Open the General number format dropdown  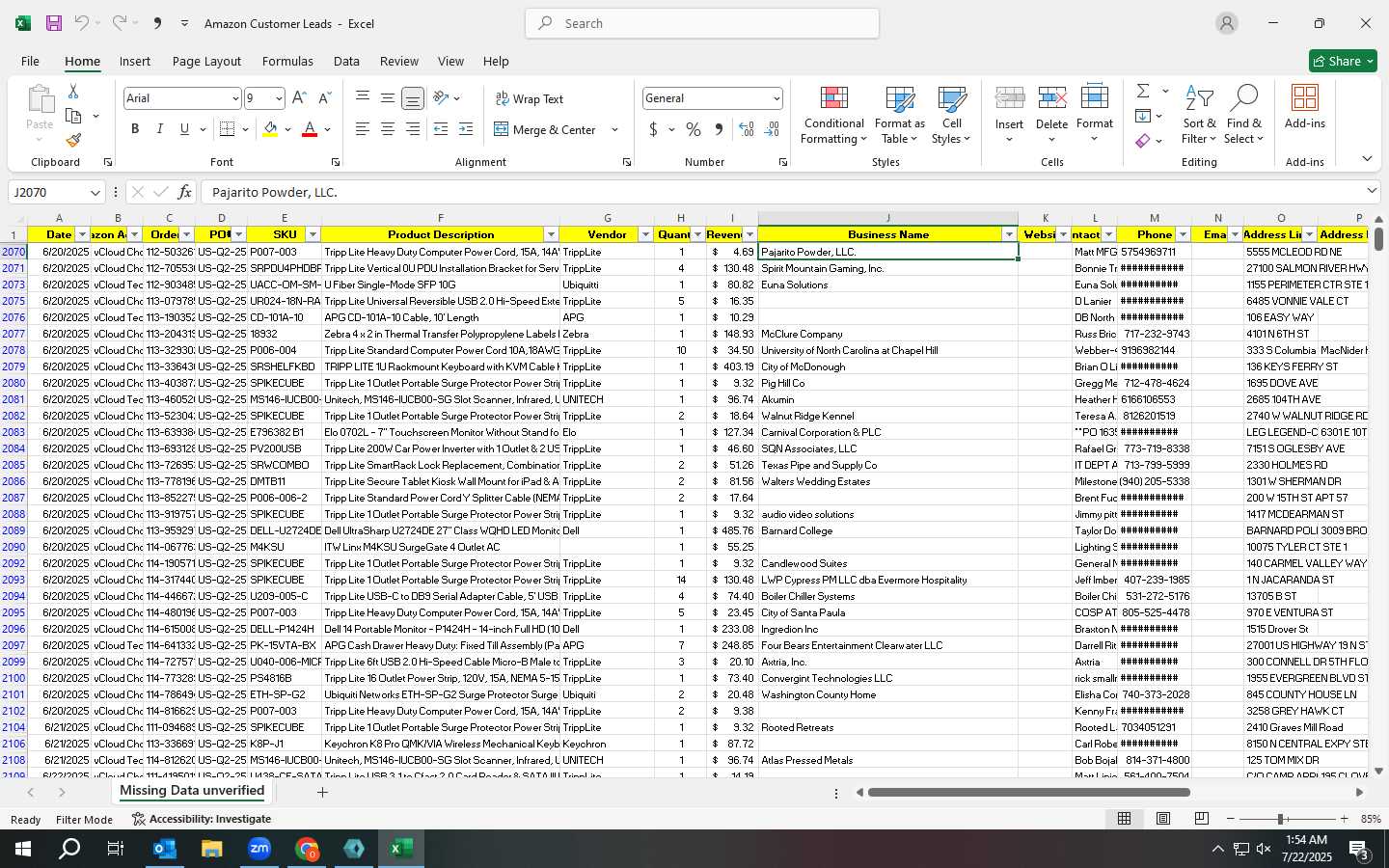click(776, 98)
